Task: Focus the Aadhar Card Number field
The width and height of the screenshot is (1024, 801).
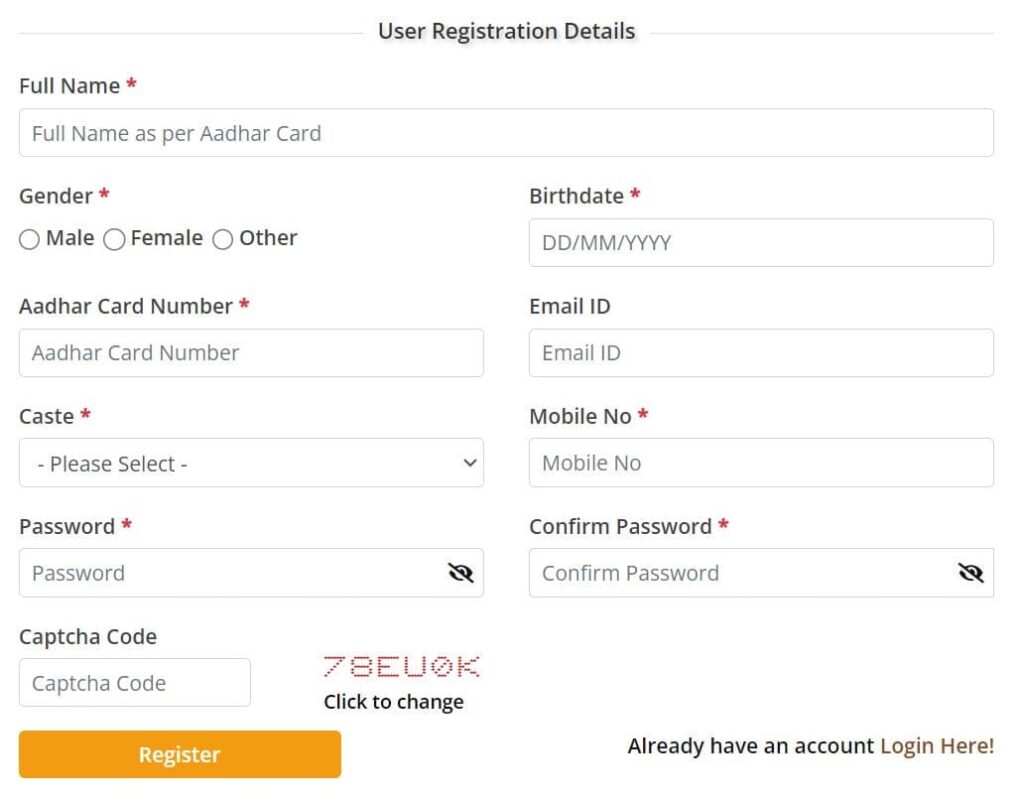Action: (x=251, y=353)
